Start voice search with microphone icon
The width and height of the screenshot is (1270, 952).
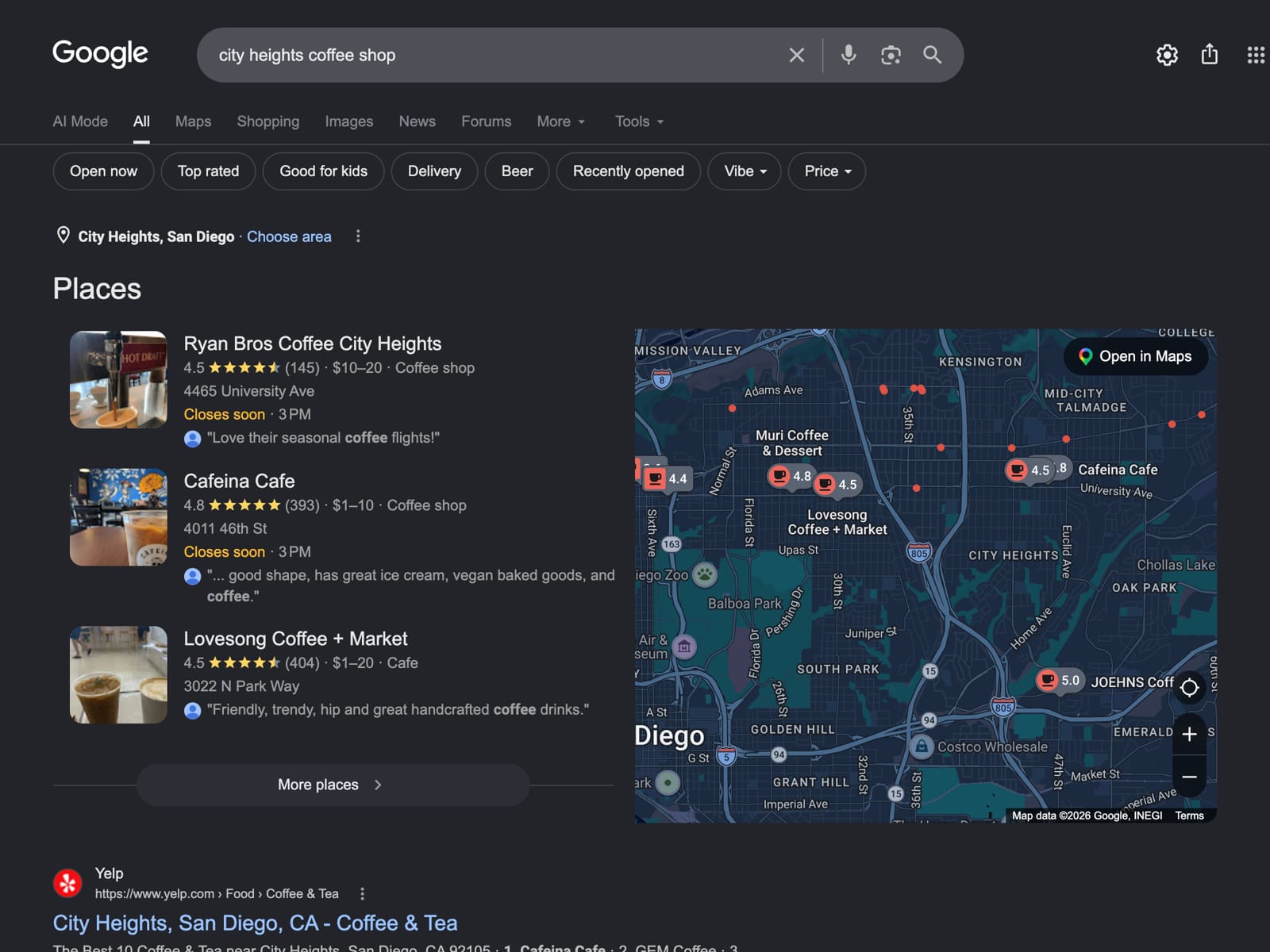pos(849,55)
